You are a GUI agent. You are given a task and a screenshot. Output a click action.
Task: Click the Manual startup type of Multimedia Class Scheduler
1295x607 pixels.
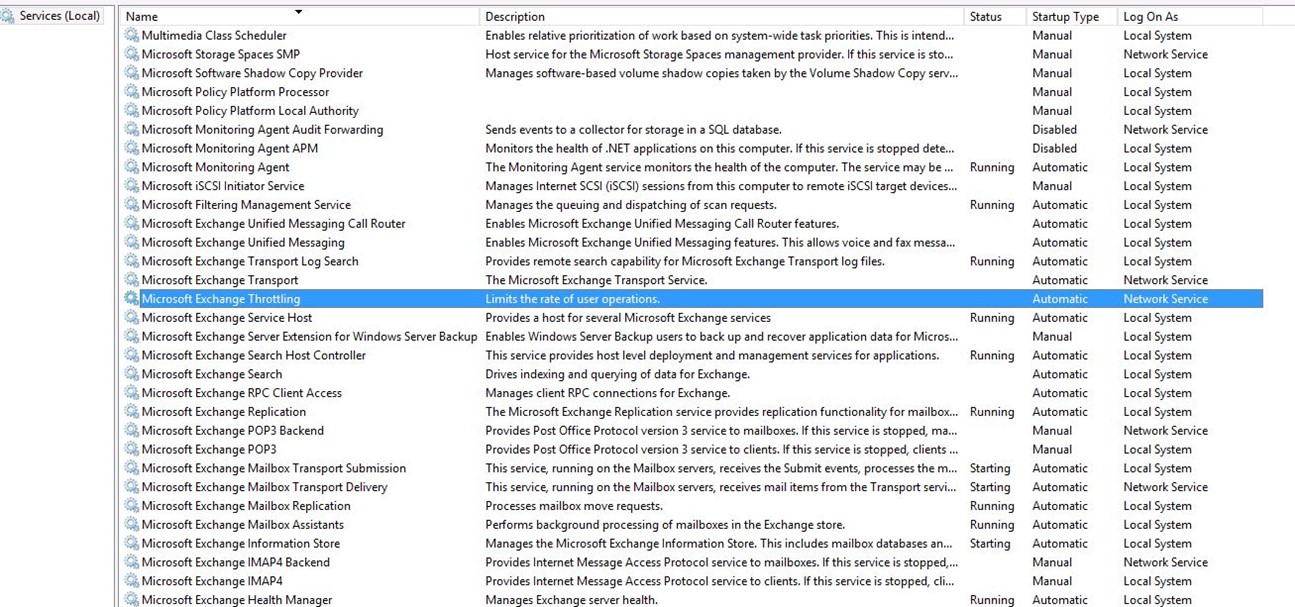(x=1052, y=35)
